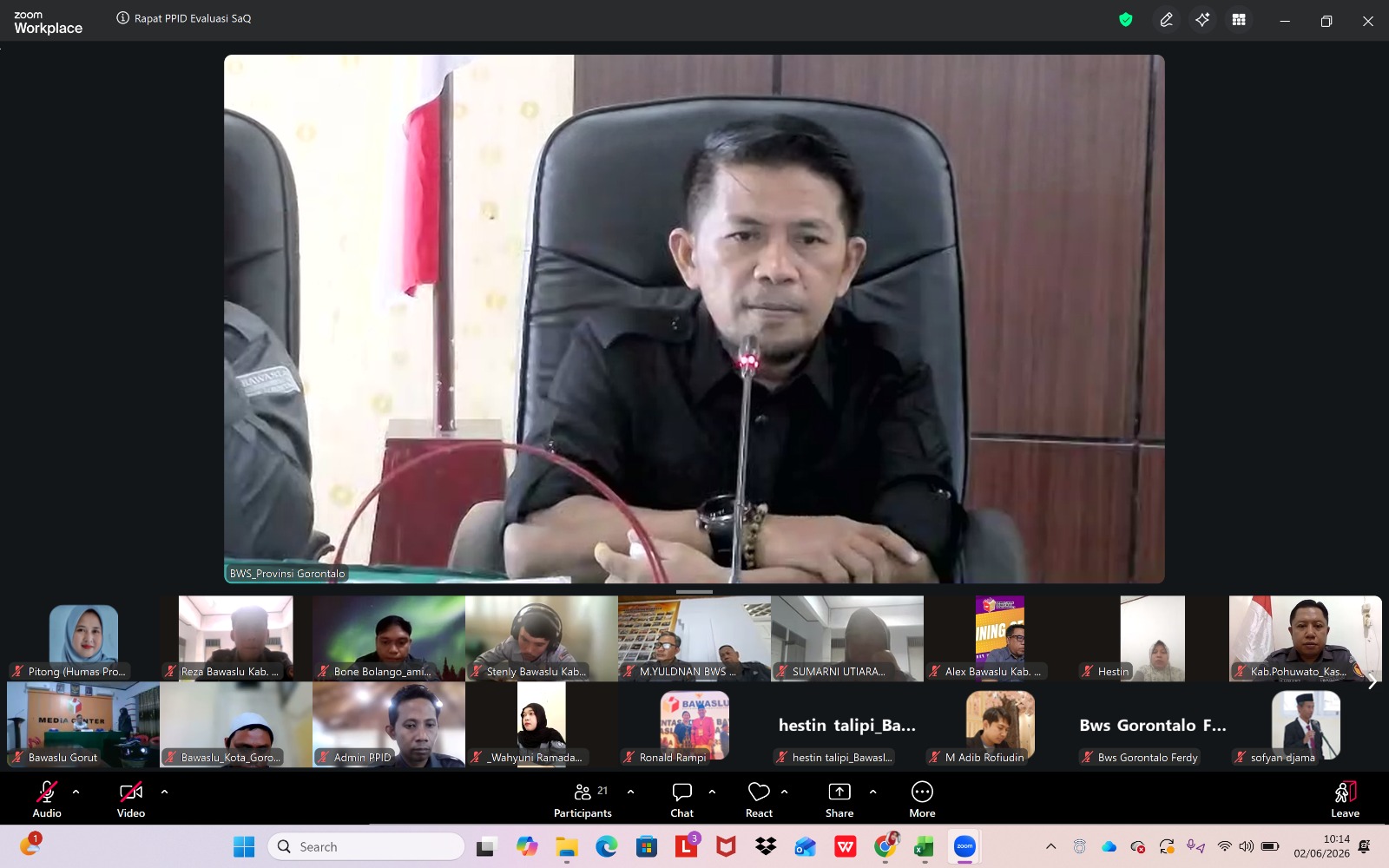Select M.YULDNAN BWS participant tile

694,638
